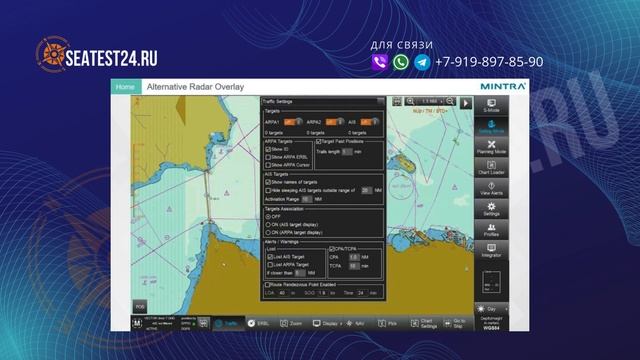Viewport: 640px width, 360px height.
Task: Switch to Sailing Mode
Action: [491, 127]
